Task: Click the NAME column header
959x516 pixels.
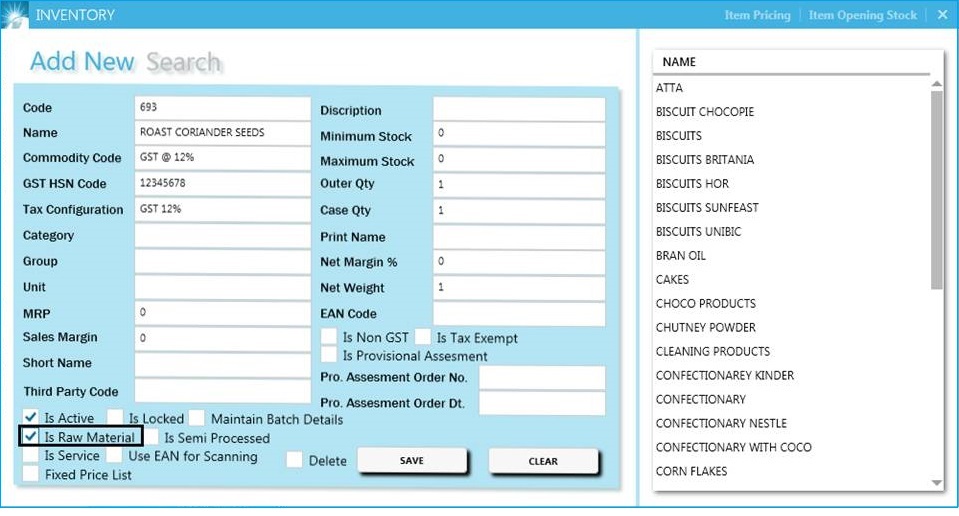Action: pyautogui.click(x=679, y=62)
